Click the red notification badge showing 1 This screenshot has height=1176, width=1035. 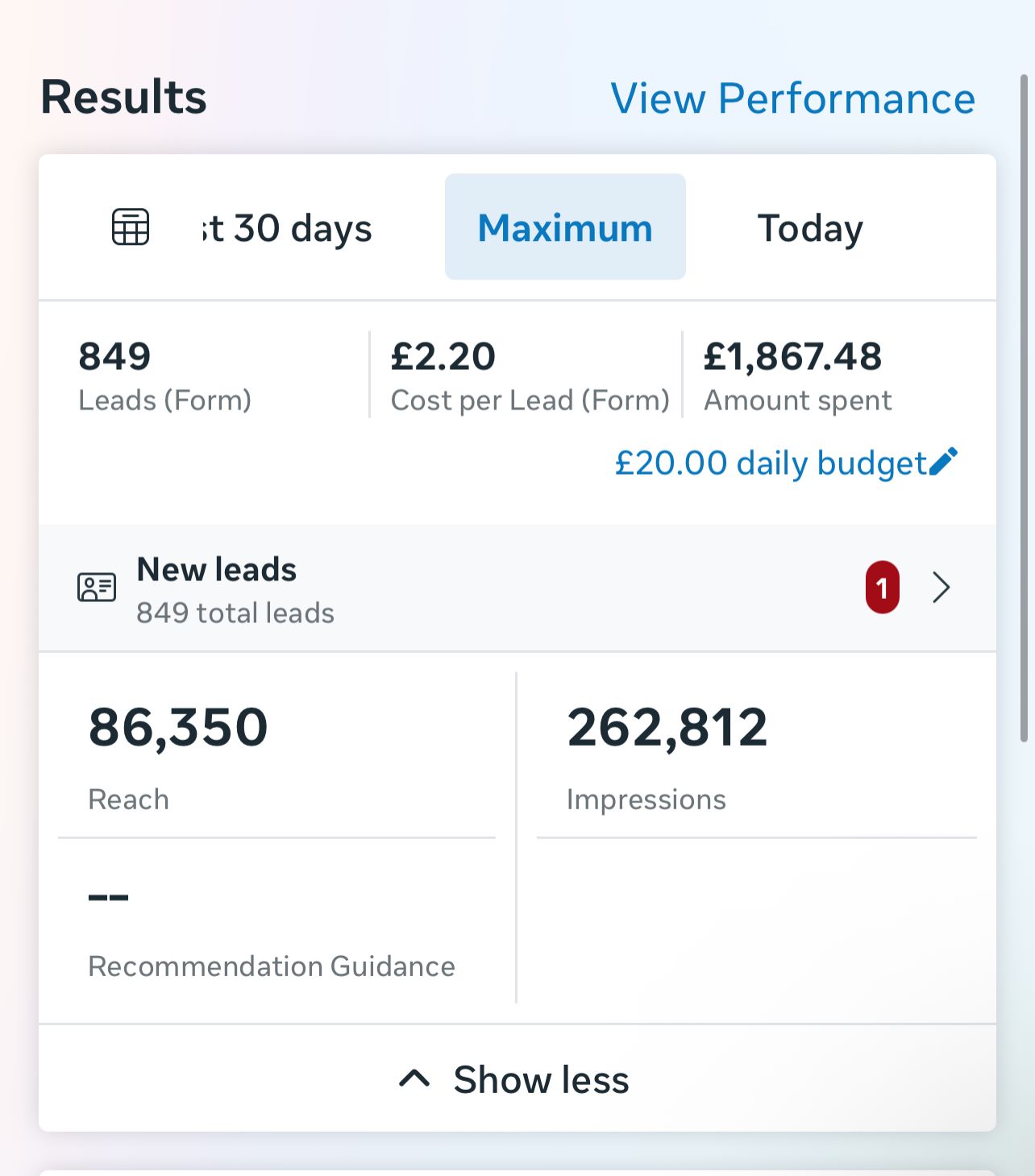coord(881,588)
